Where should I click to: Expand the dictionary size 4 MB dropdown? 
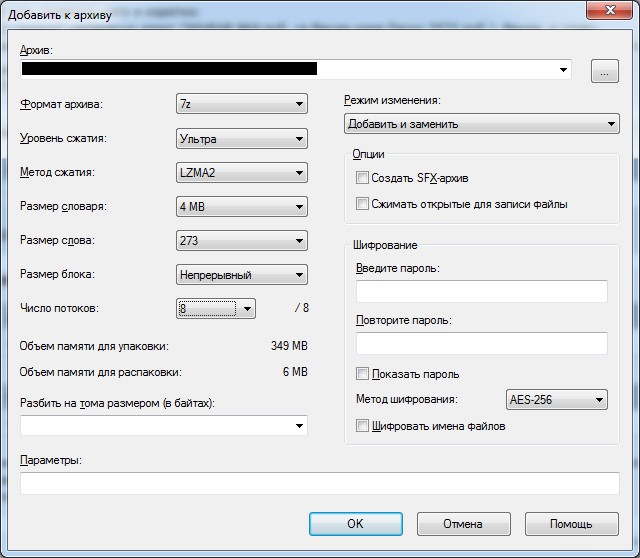coord(241,207)
